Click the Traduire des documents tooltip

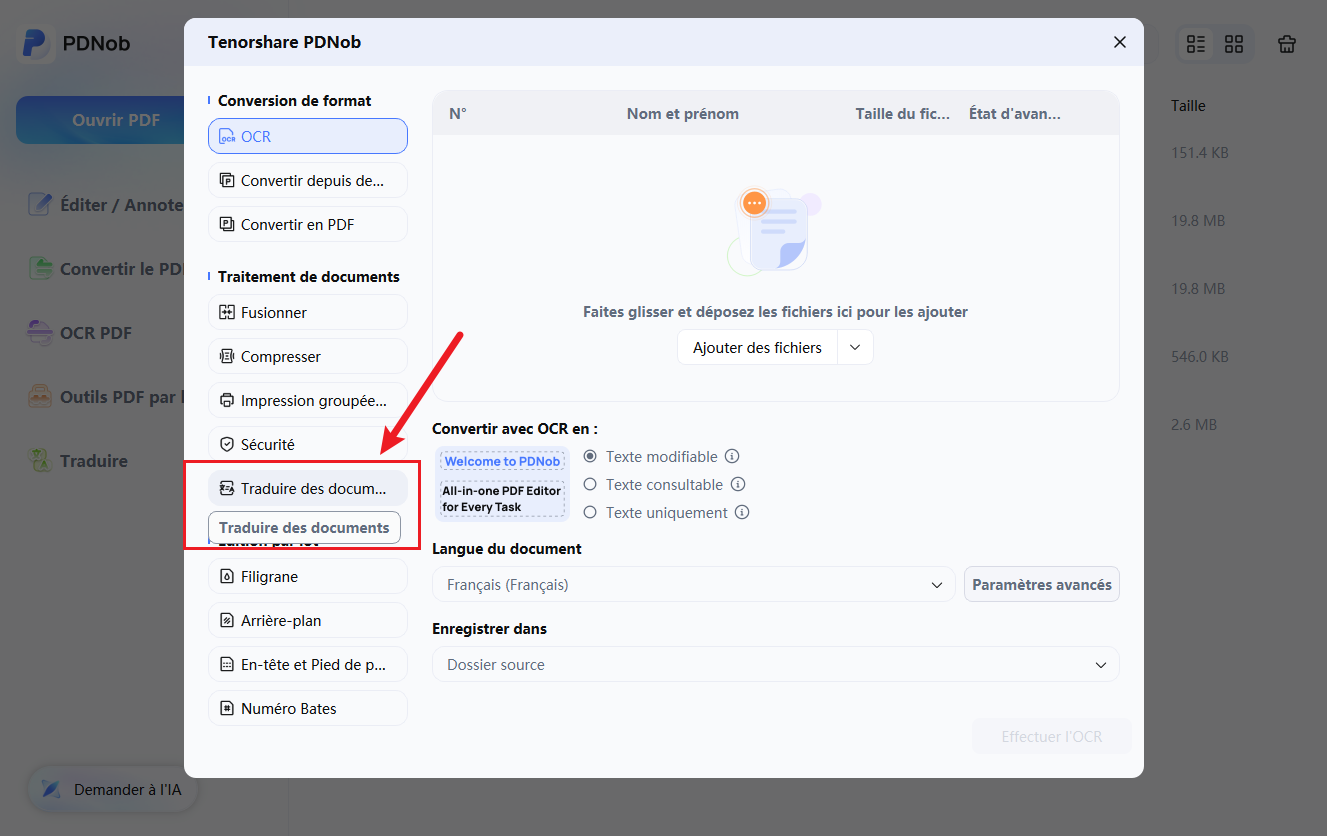click(x=304, y=527)
